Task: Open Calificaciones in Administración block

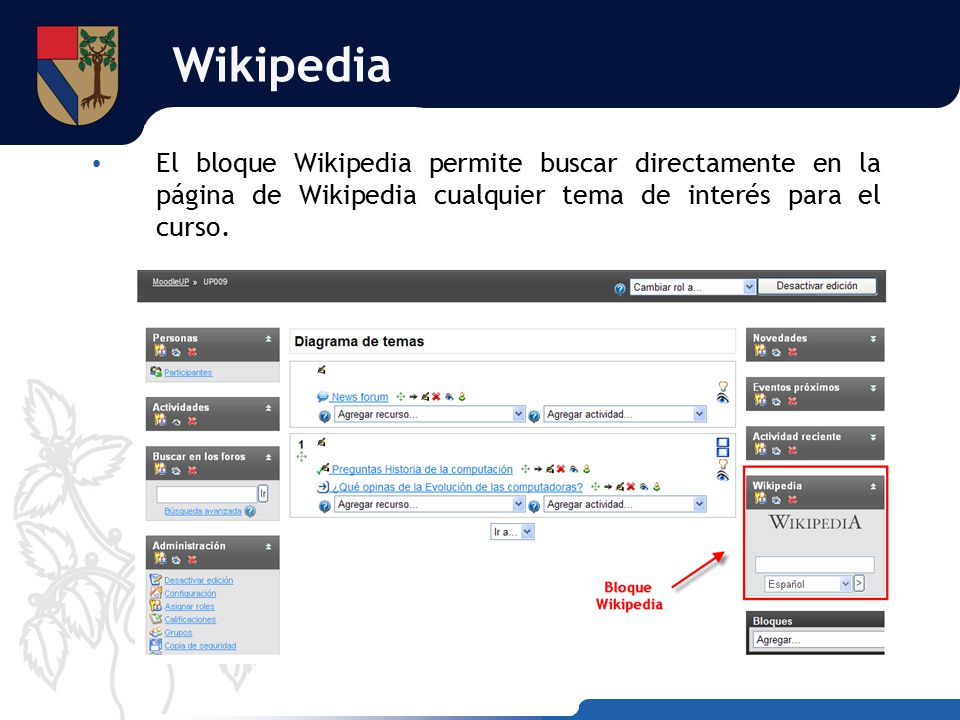Action: tap(190, 620)
